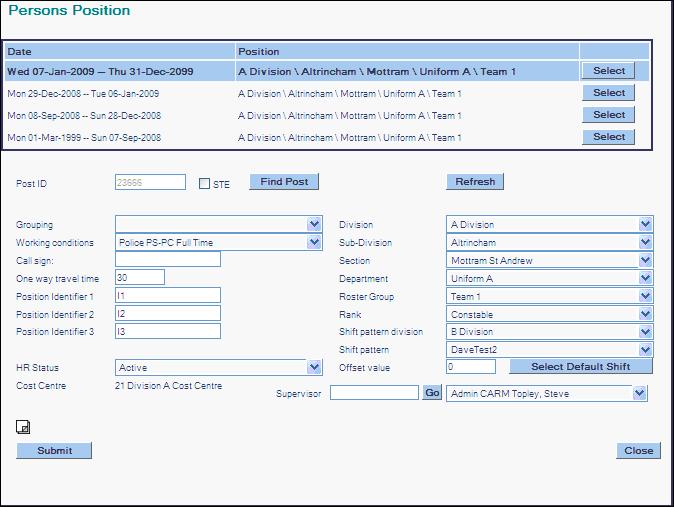Click the Offset value input field
Screen dimensions: 674x507
470,367
